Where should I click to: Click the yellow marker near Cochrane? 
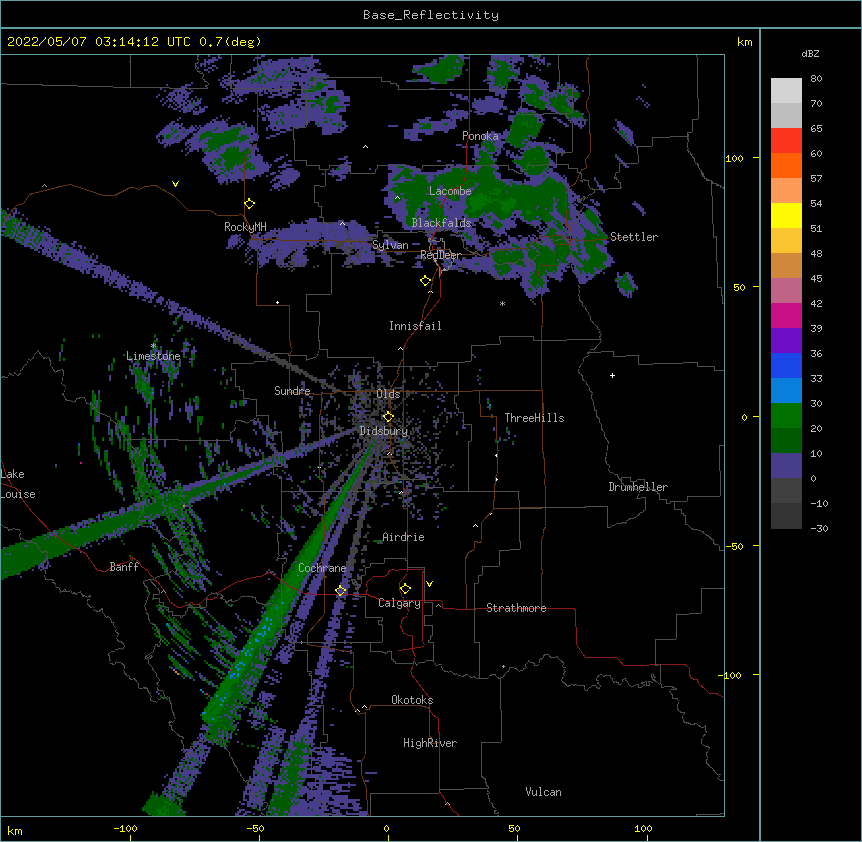point(340,590)
